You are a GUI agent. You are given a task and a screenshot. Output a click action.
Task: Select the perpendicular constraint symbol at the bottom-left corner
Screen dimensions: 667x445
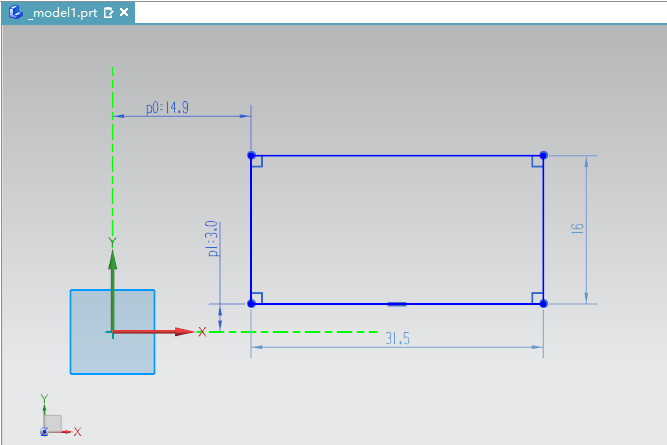pos(257,297)
